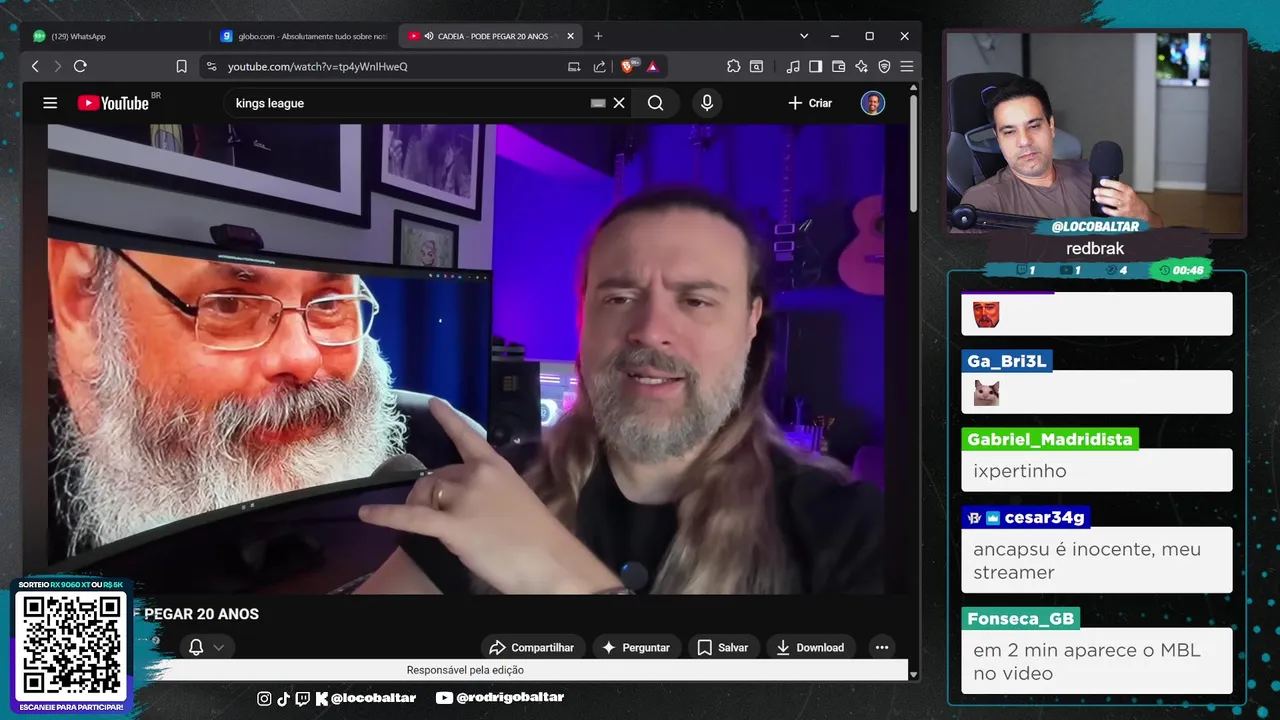Open the notification bell dropdown under title
The width and height of the screenshot is (1280, 720).
coord(206,647)
